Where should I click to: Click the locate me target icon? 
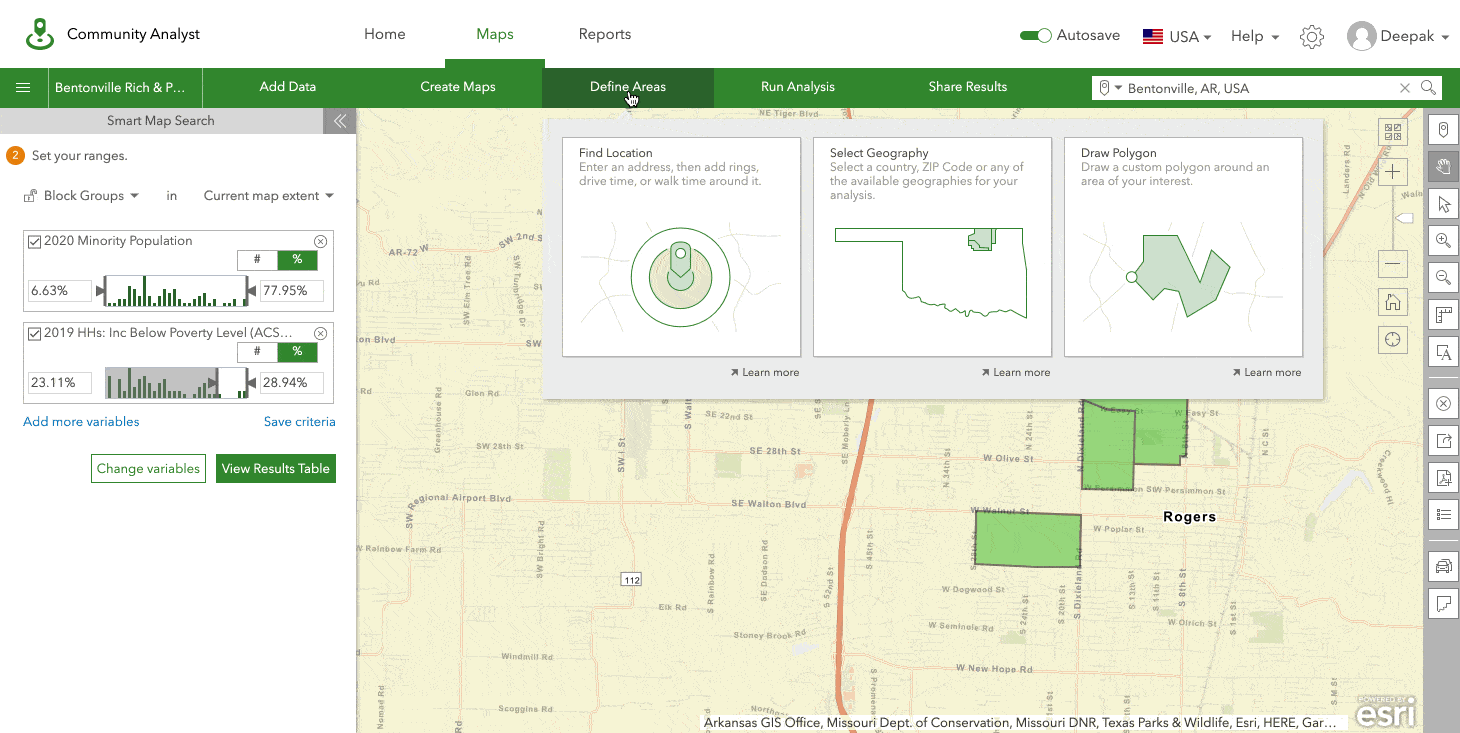(1393, 340)
